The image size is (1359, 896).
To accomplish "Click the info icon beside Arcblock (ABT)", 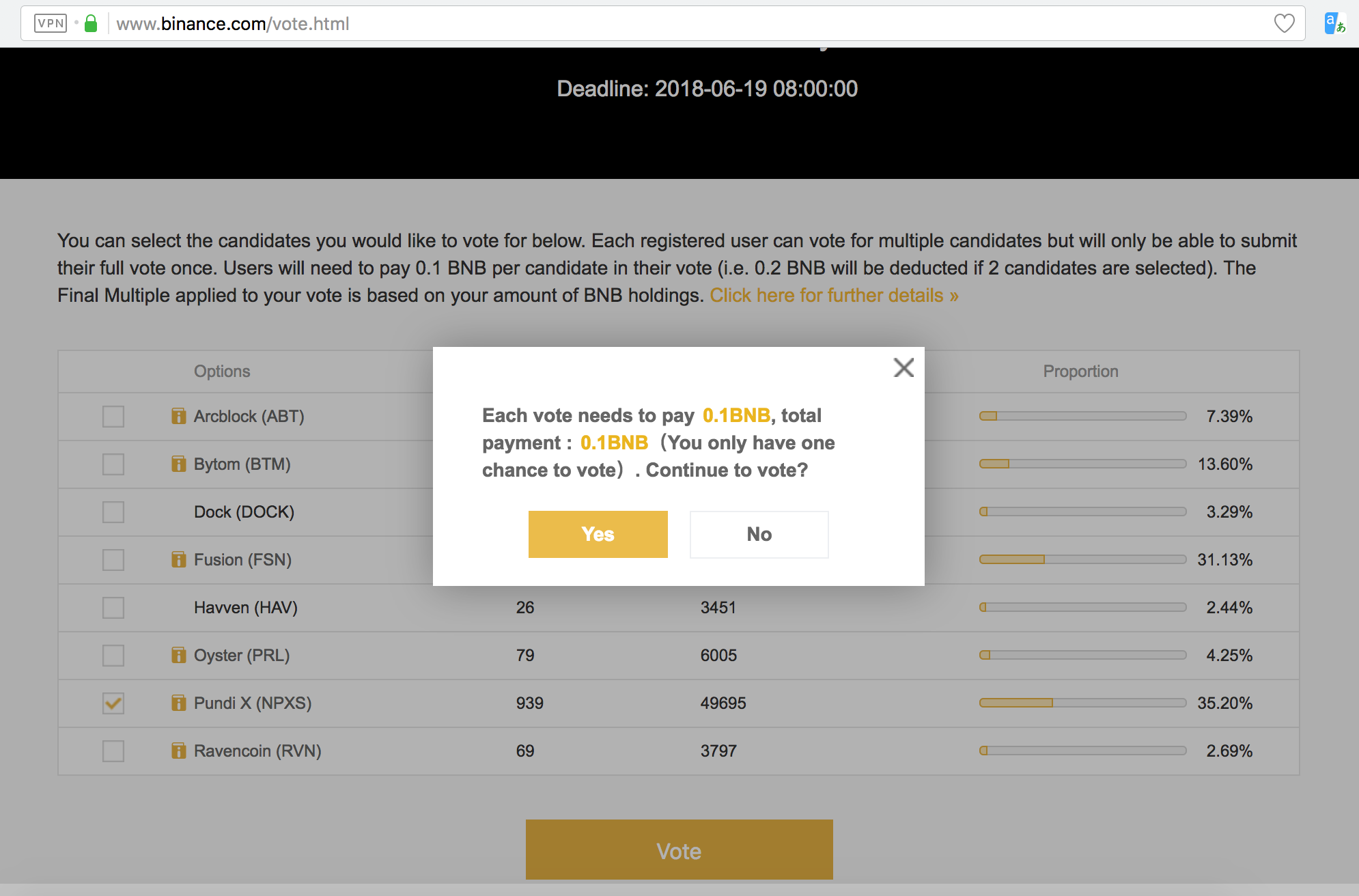I will [178, 416].
